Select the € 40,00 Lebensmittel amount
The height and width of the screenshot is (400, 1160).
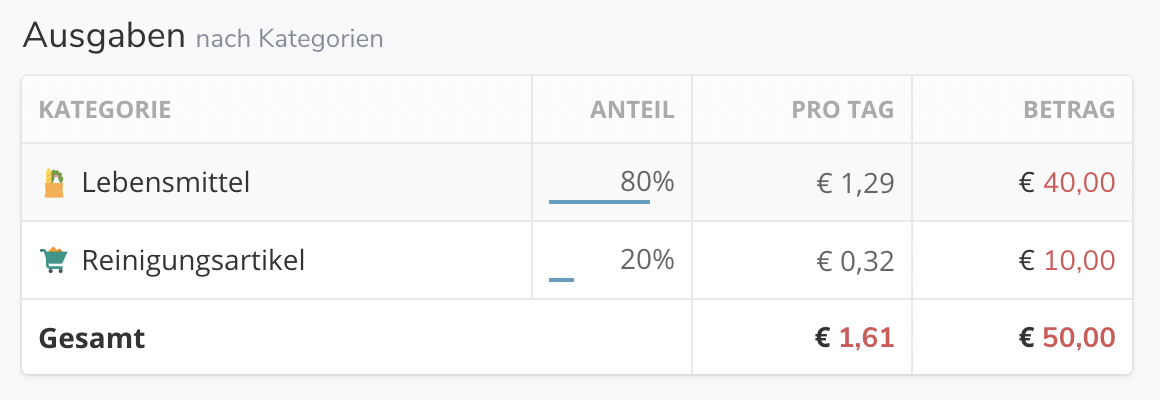pyautogui.click(x=1067, y=183)
